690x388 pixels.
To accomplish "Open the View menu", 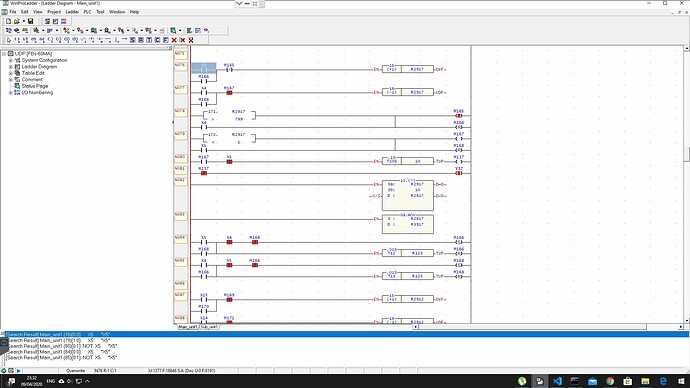I will [x=38, y=12].
